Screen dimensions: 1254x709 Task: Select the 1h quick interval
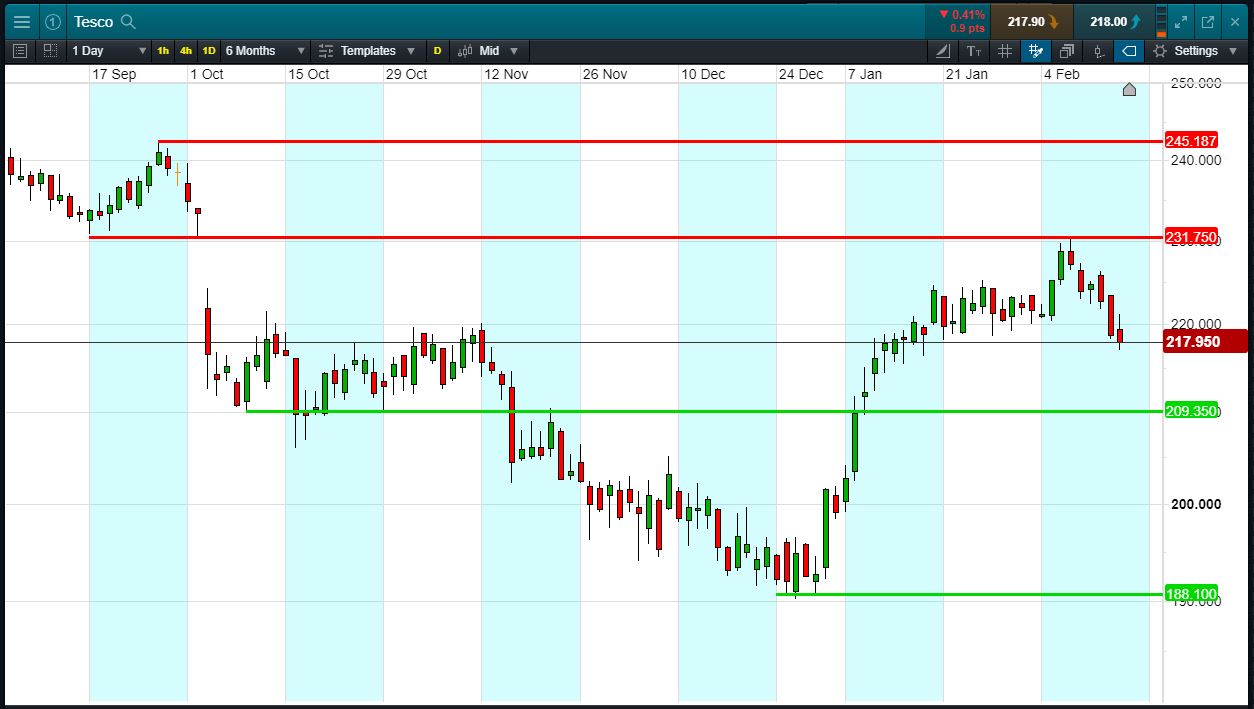pyautogui.click(x=163, y=50)
